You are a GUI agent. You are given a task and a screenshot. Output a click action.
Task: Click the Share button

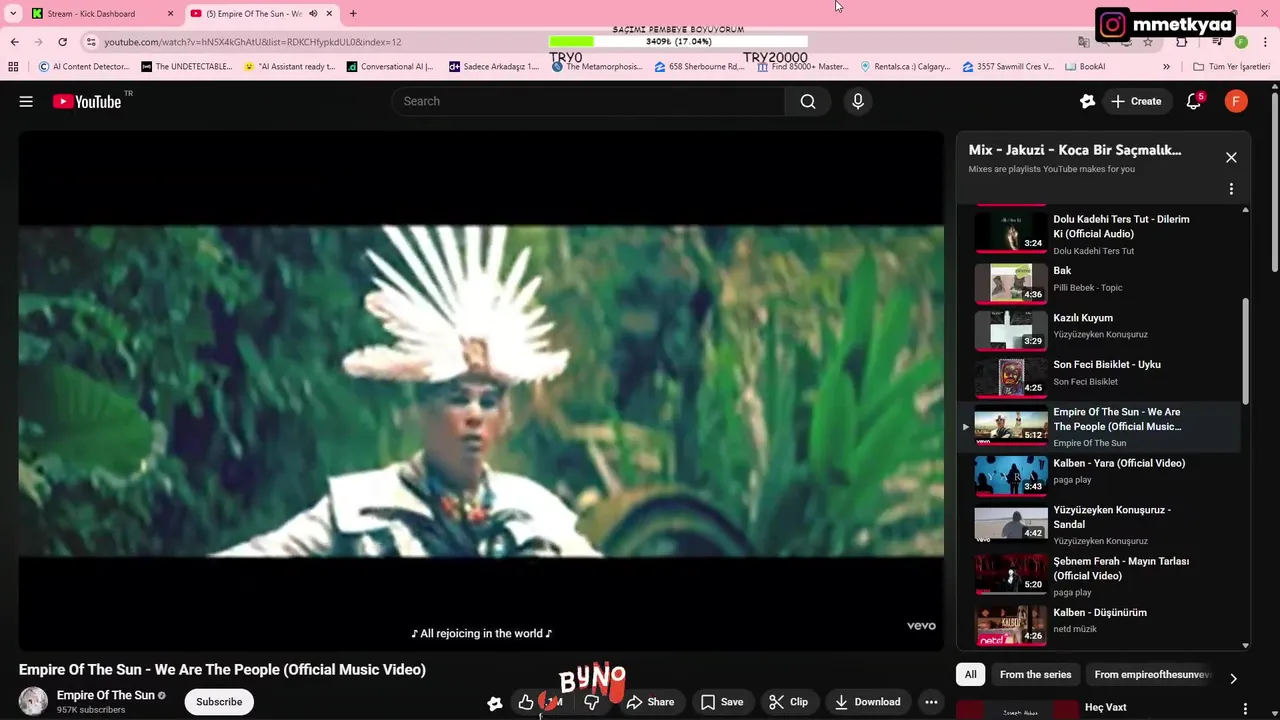click(x=650, y=702)
